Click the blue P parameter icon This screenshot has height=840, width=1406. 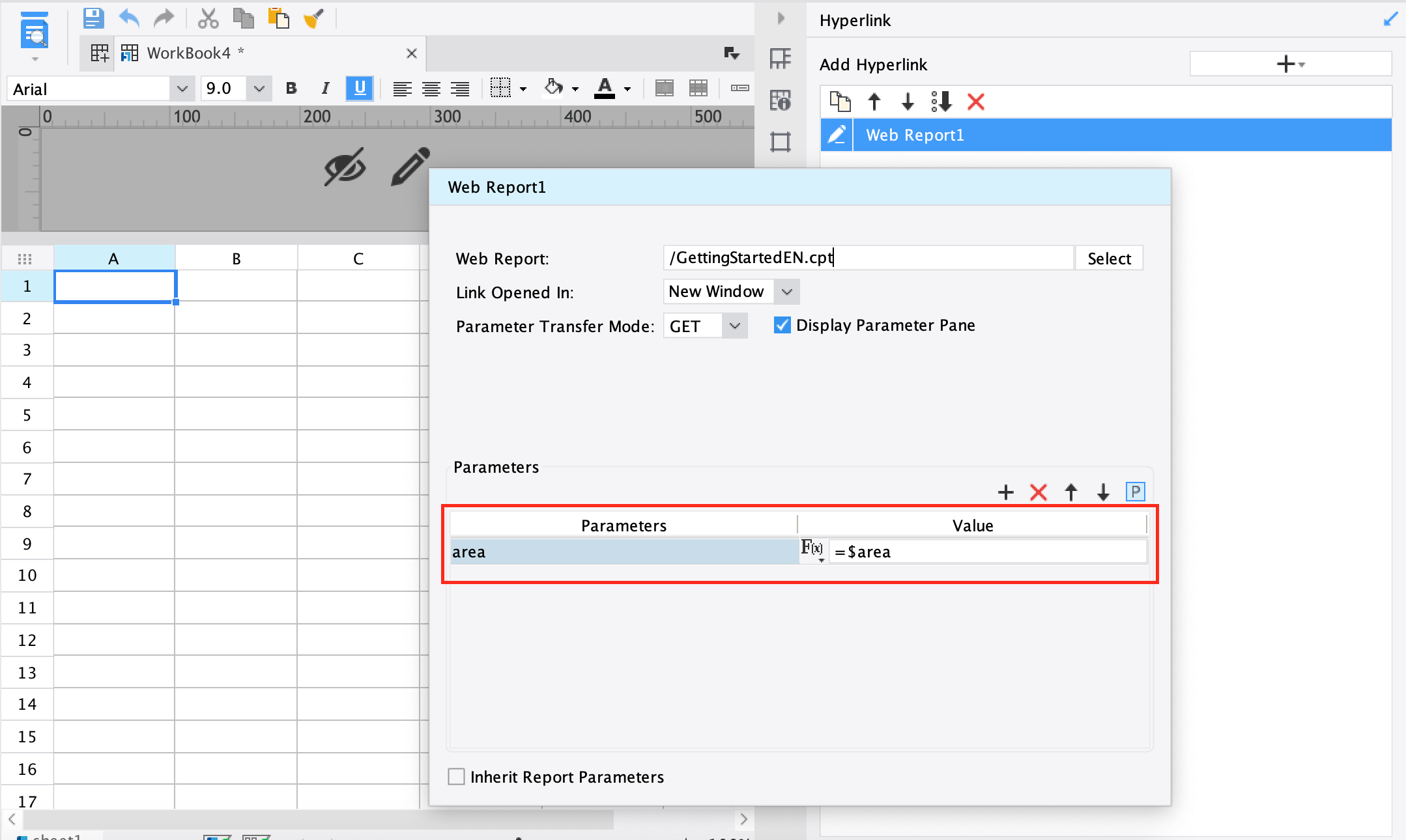[x=1135, y=492]
